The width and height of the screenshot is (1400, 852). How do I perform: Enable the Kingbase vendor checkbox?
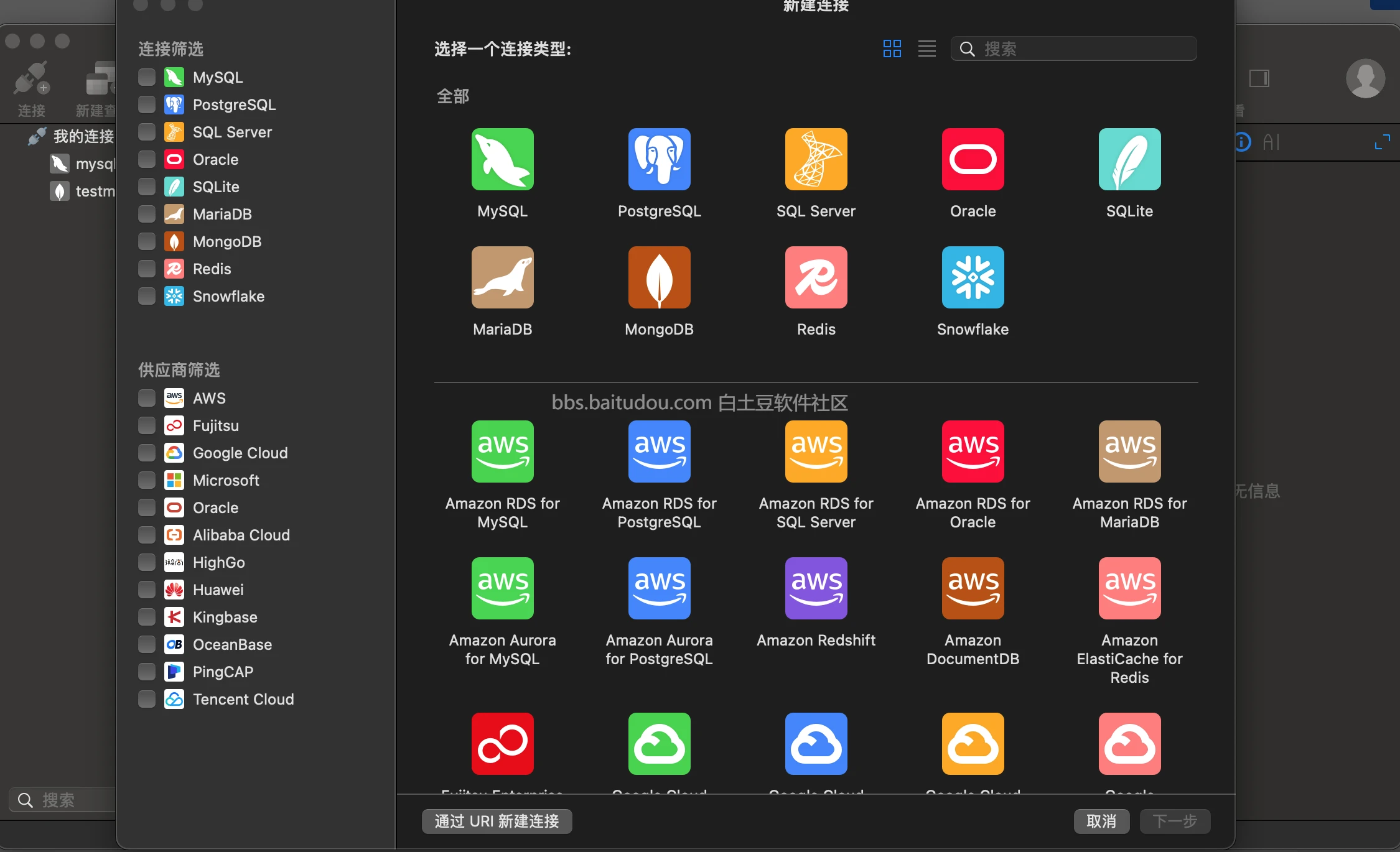(147, 617)
